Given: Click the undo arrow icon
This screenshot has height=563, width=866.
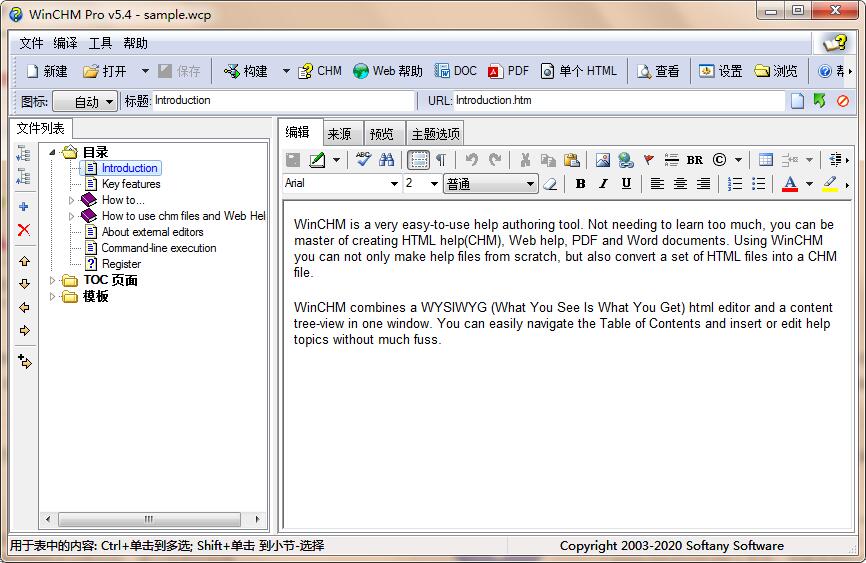Looking at the screenshot, I should click(471, 160).
